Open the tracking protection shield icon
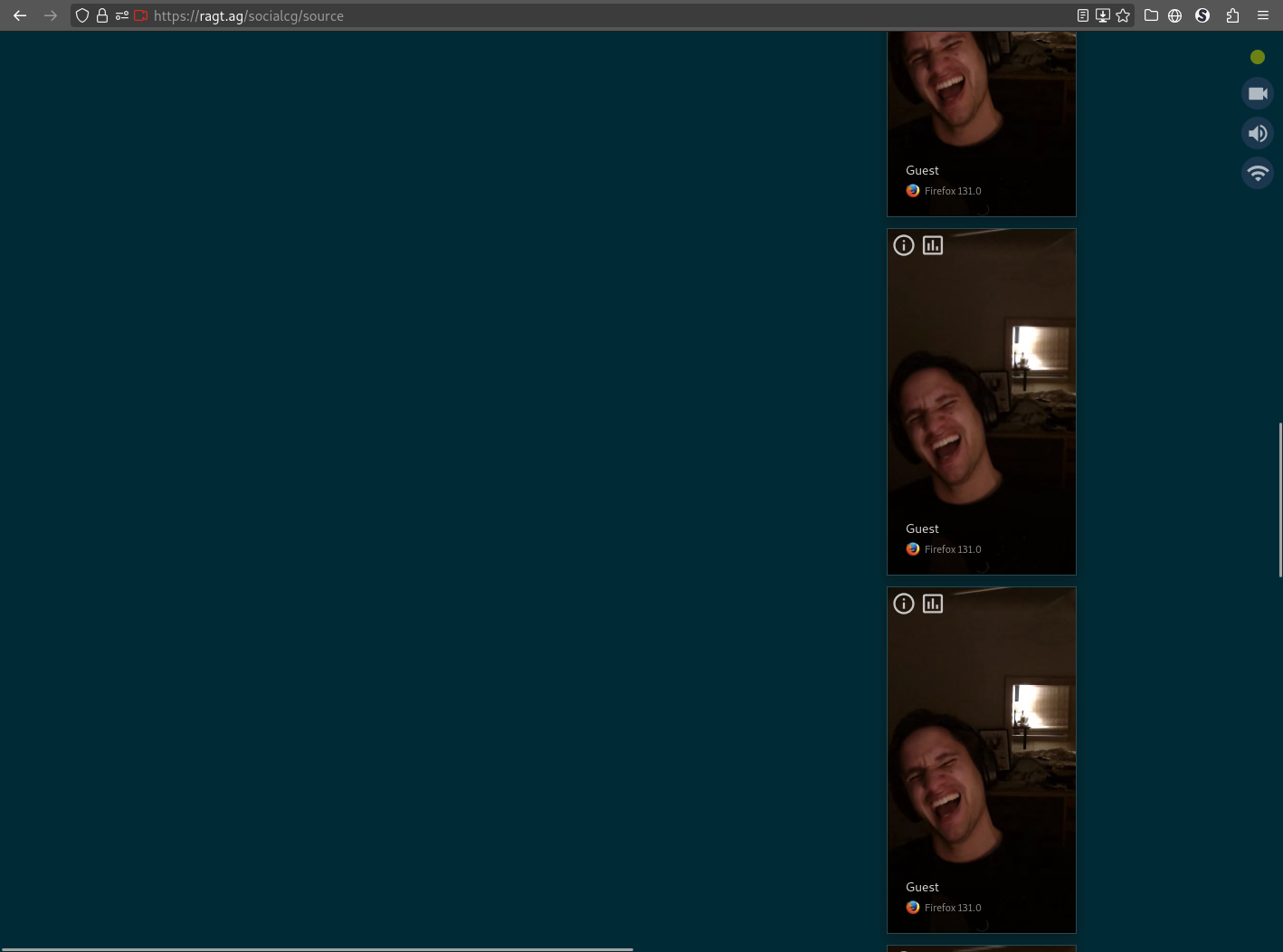This screenshot has height=952, width=1283. 82,15
